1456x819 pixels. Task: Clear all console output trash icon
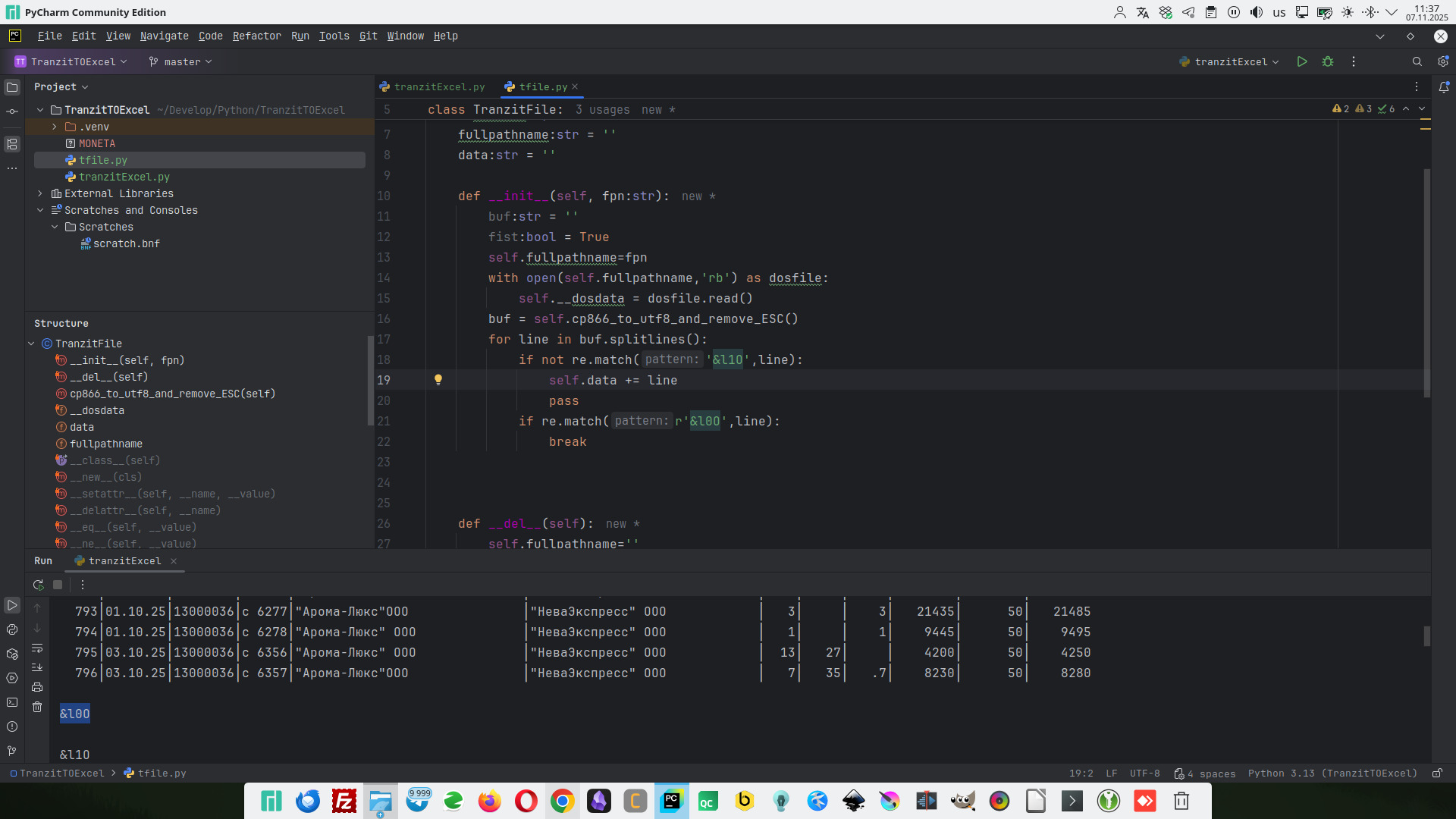(x=37, y=707)
